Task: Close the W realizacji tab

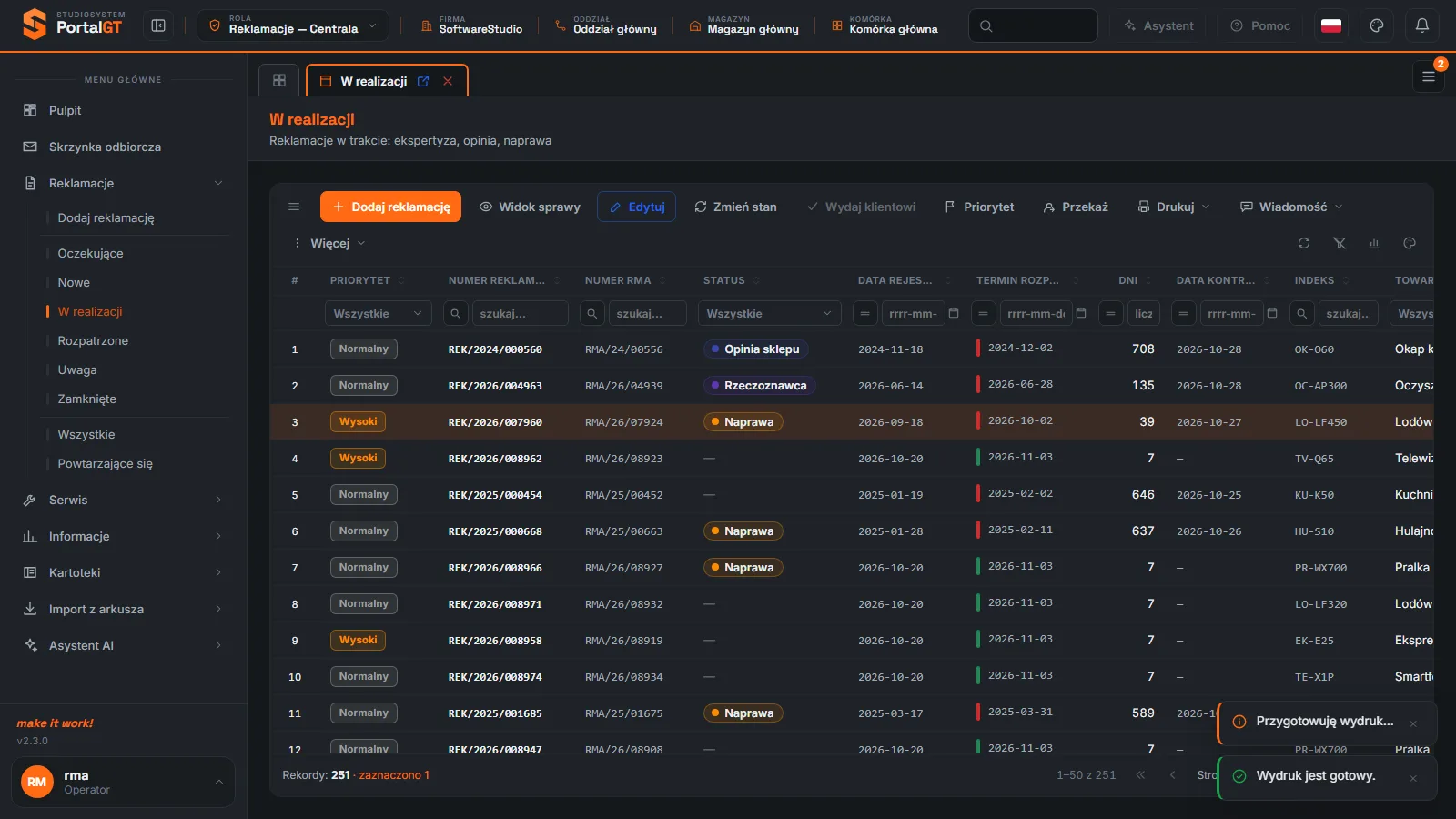Action: click(x=448, y=81)
